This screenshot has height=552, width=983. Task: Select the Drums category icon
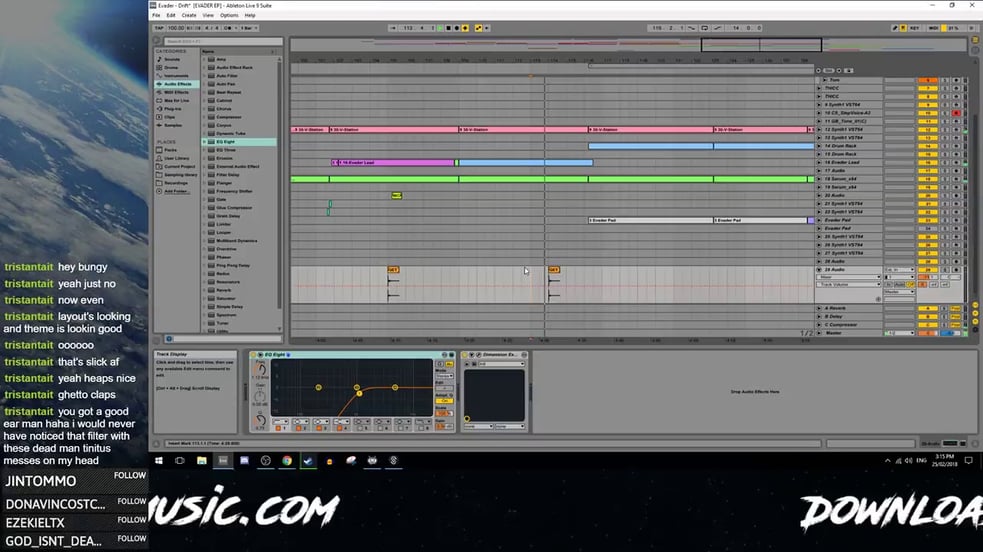click(x=159, y=67)
